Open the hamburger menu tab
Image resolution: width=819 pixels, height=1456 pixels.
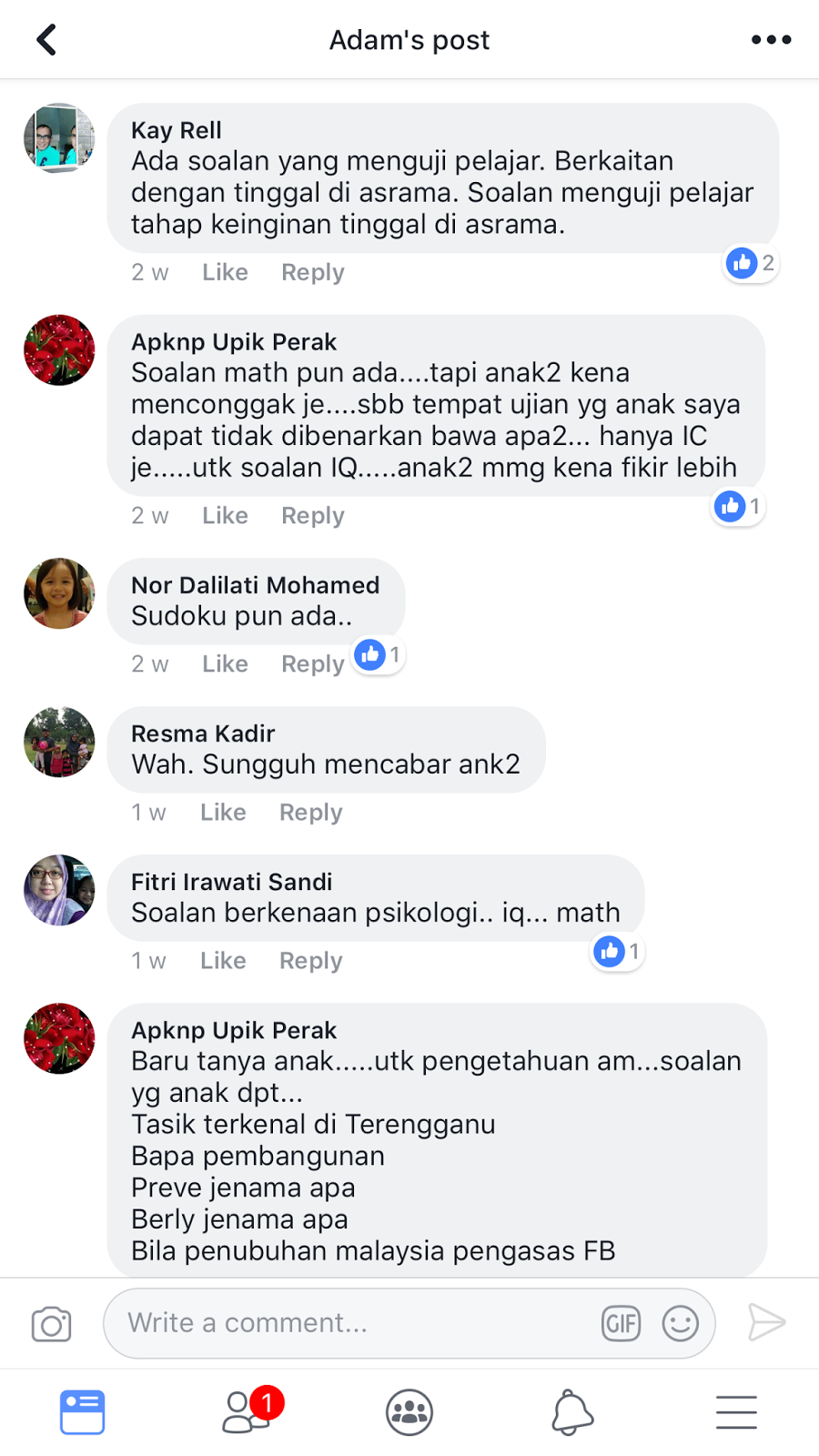(x=736, y=1412)
